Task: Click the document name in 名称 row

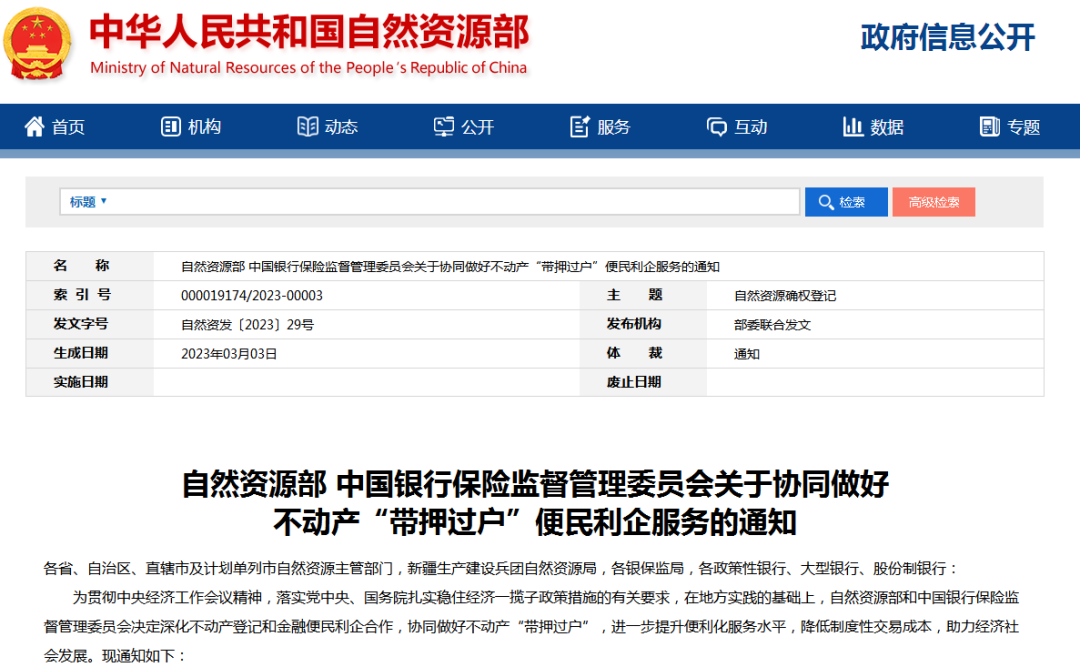Action: 450,267
